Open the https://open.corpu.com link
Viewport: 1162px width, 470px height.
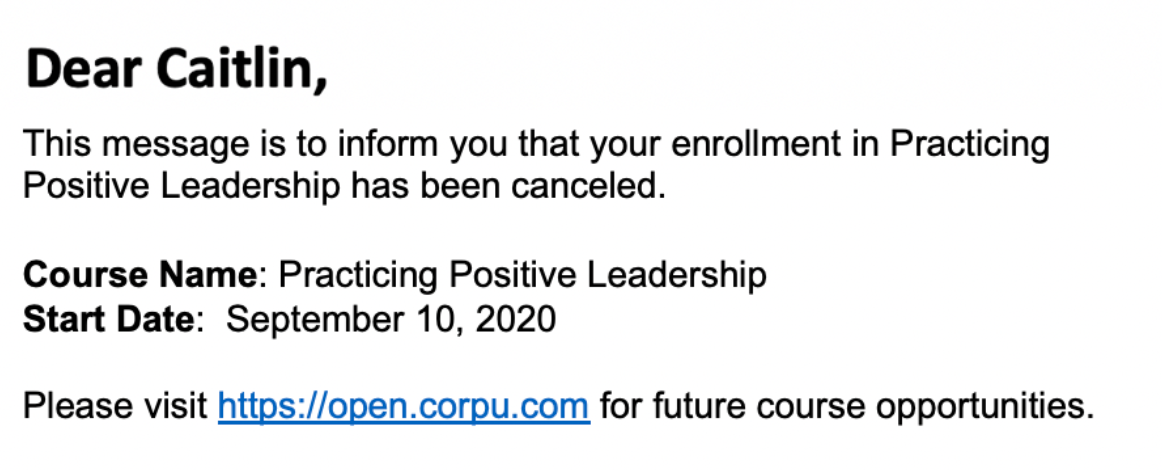coord(403,406)
